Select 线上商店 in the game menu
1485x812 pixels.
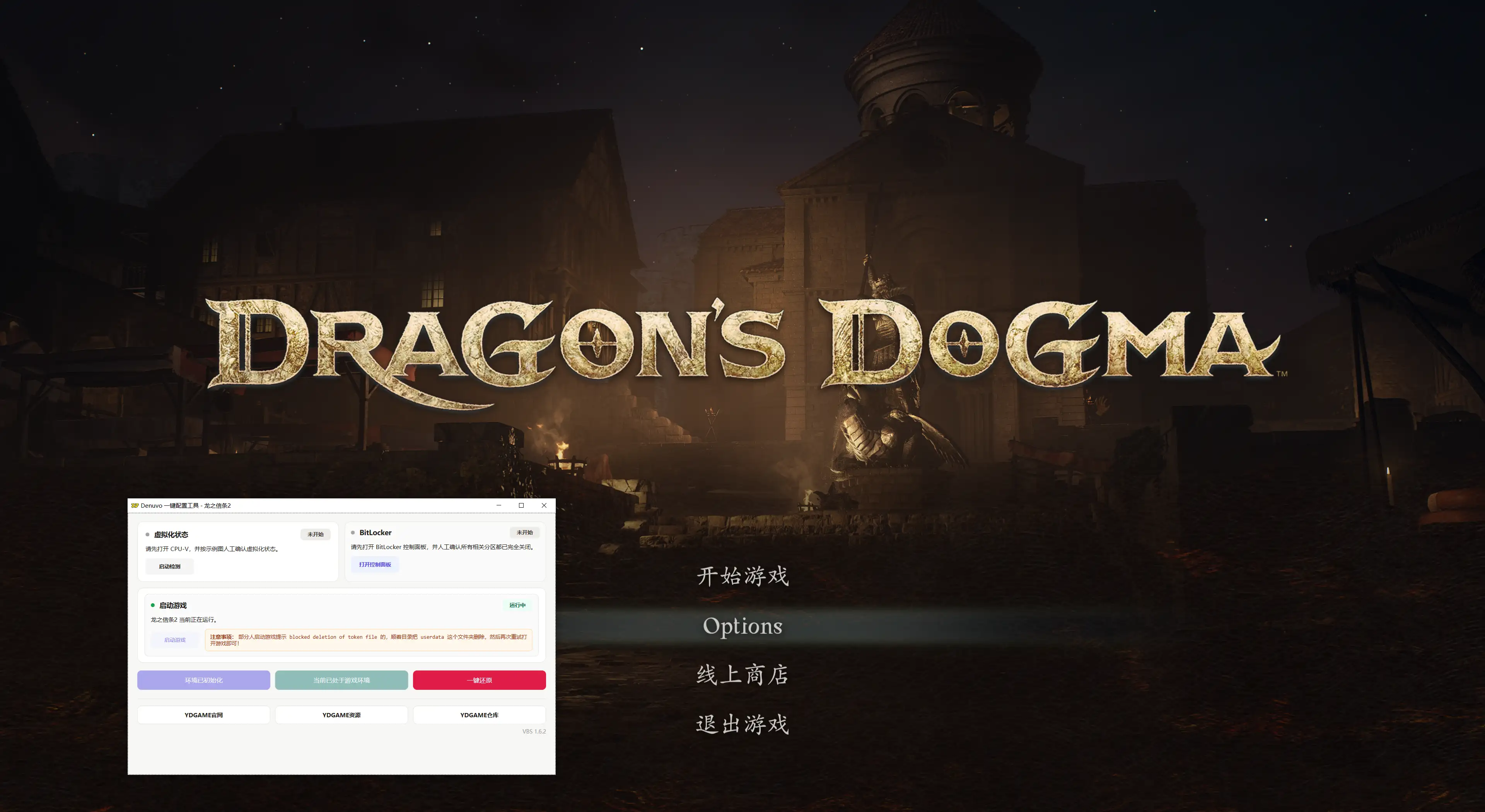tap(742, 675)
